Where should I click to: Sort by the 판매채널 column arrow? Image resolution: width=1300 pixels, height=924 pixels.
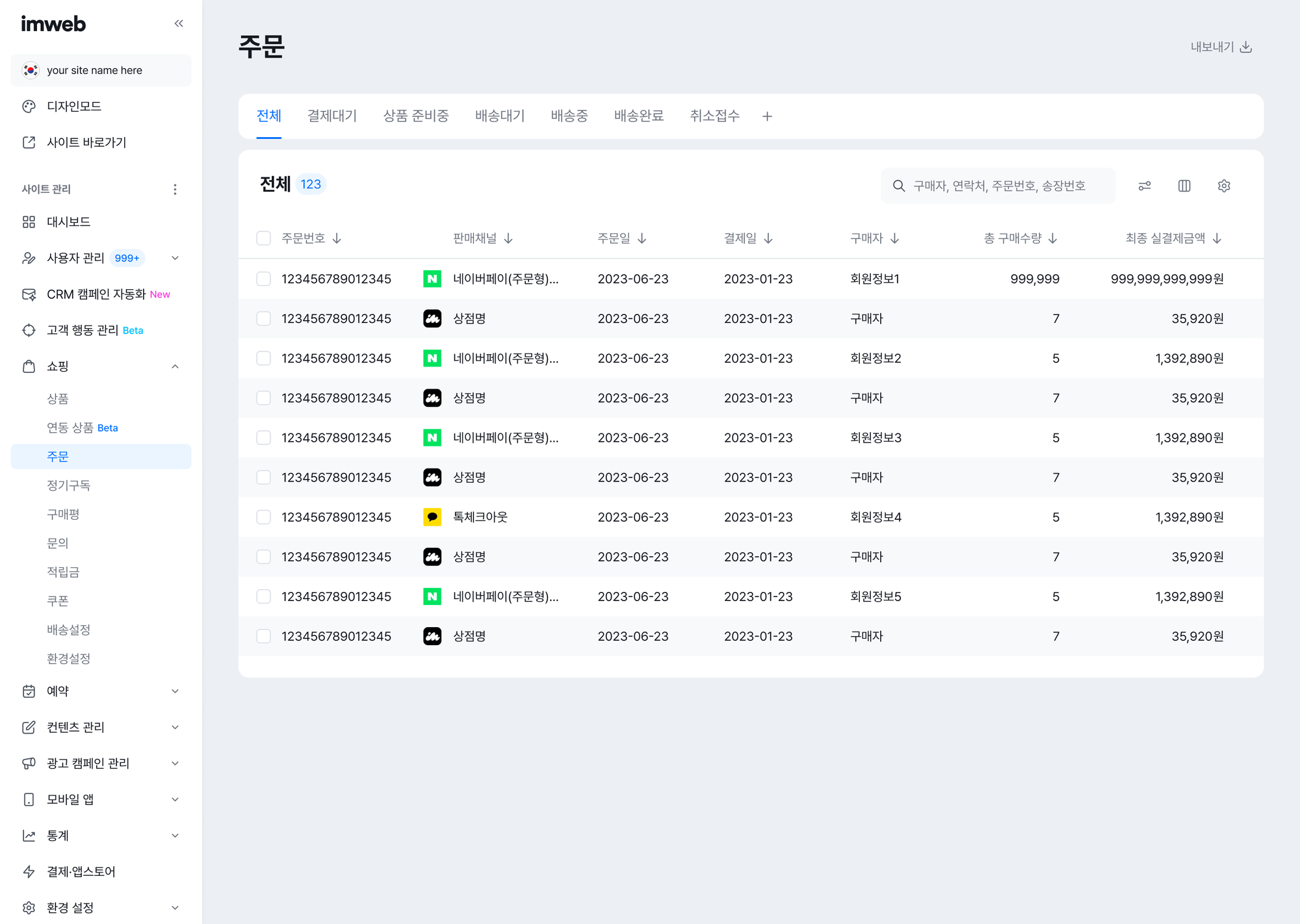click(508, 238)
